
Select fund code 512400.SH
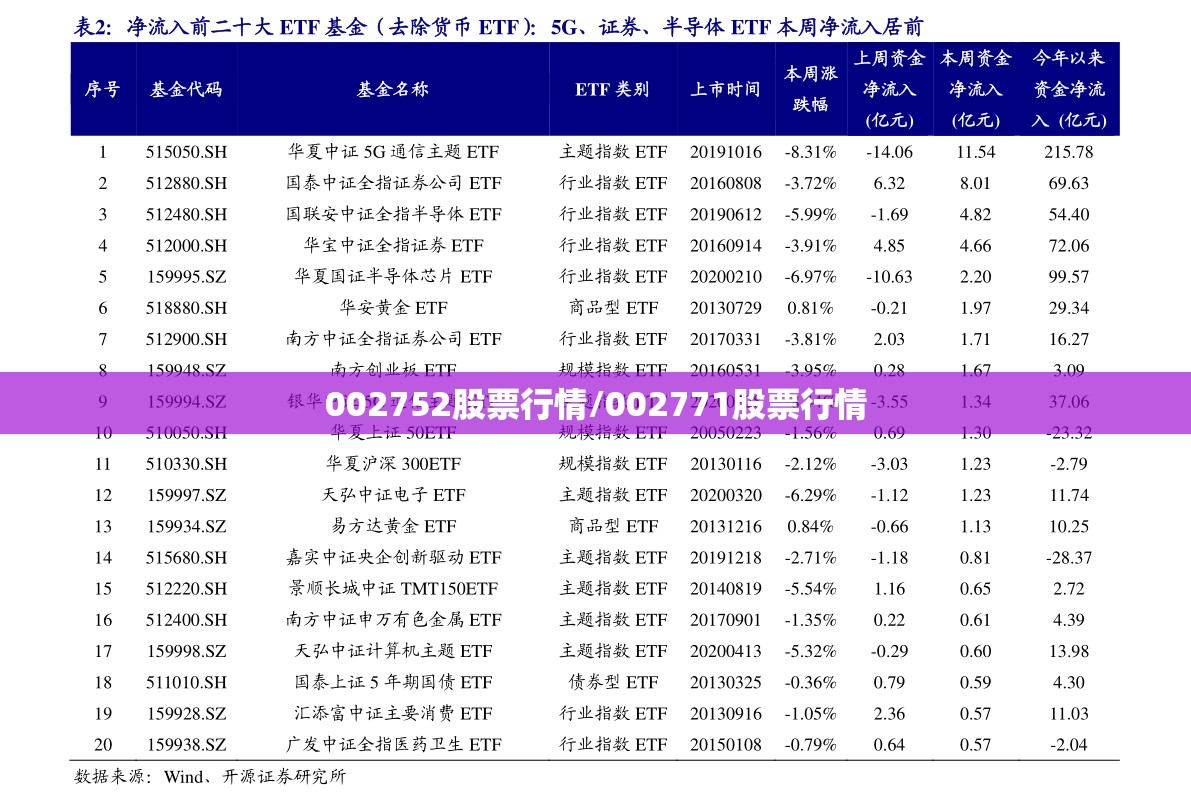pyautogui.click(x=186, y=620)
